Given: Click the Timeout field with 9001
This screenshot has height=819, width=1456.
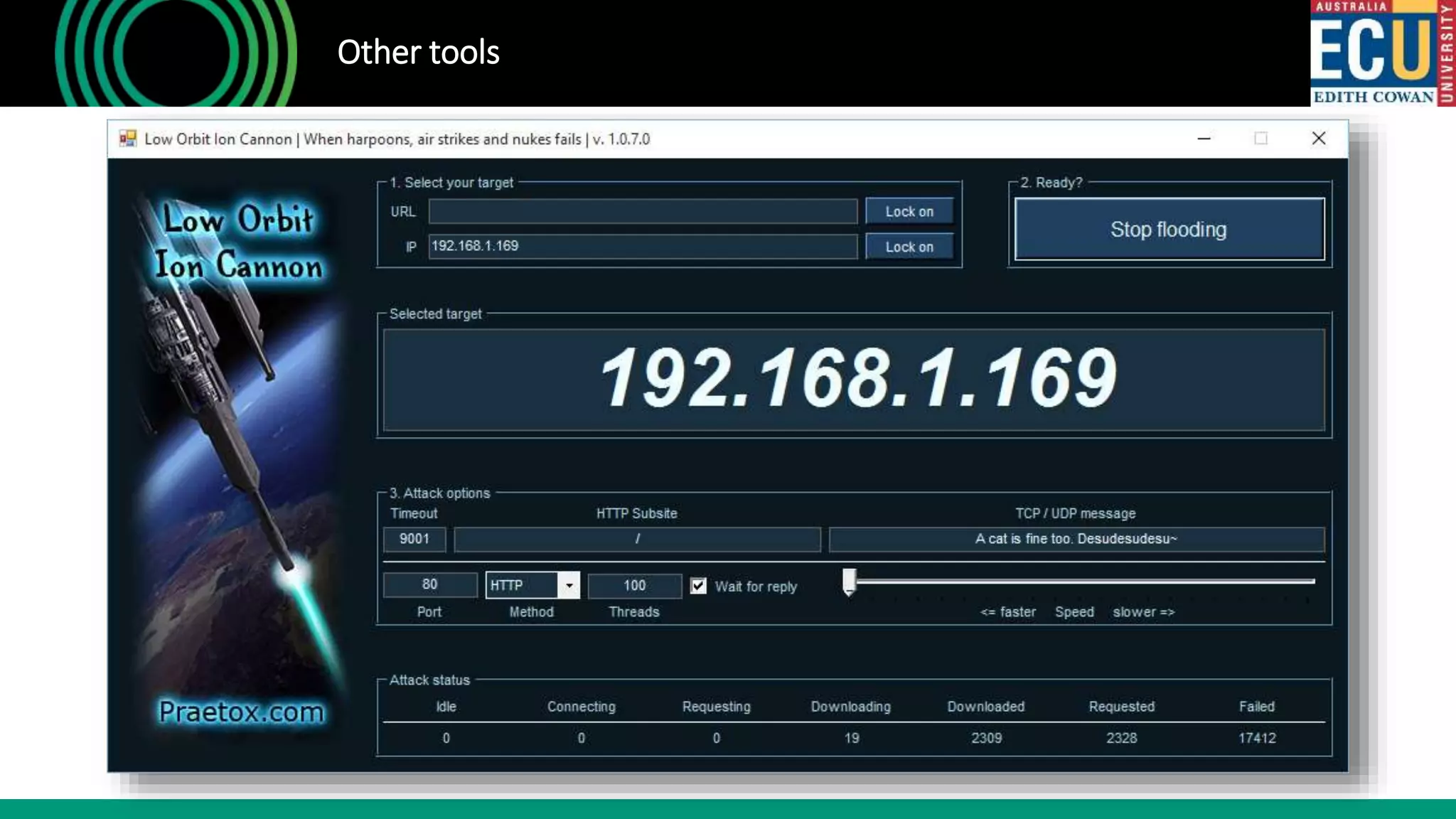Looking at the screenshot, I should click(x=414, y=540).
